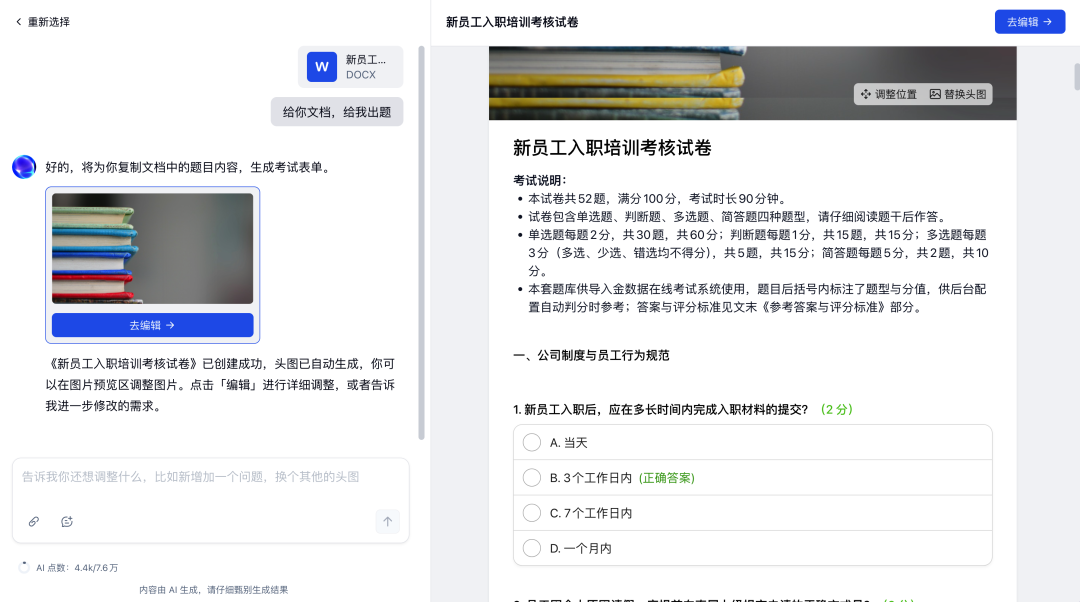Click the (正确答案) marker on option B
This screenshot has width=1080, height=602.
(667, 478)
